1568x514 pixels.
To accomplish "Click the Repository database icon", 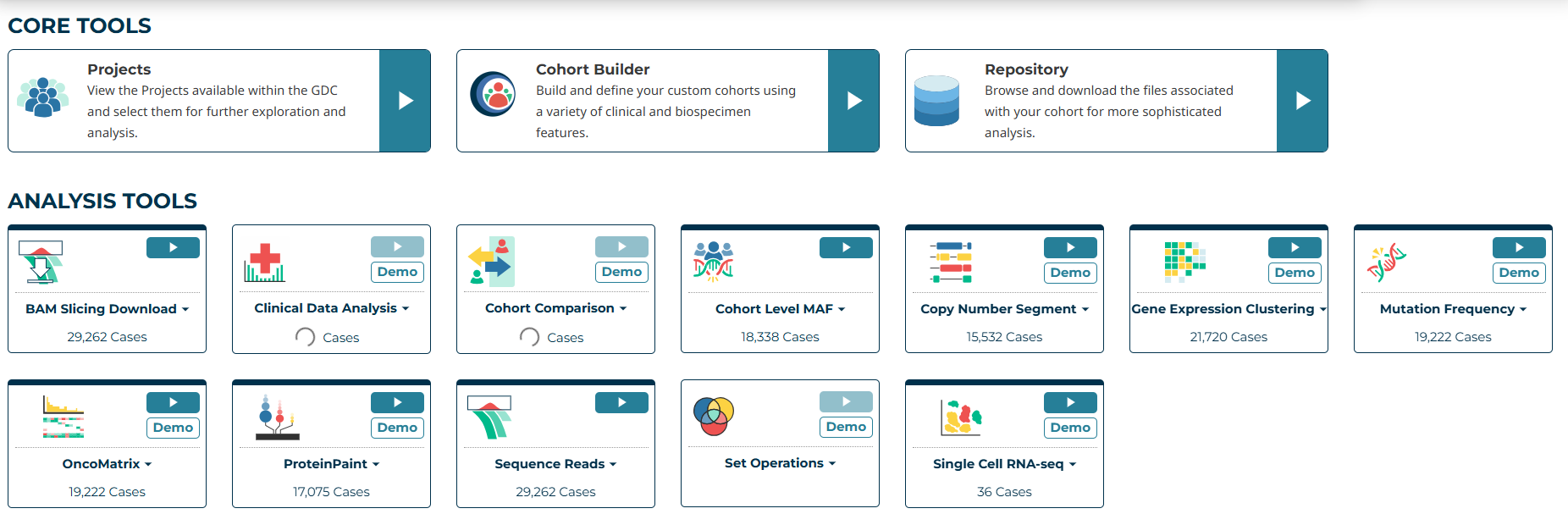I will 936,101.
